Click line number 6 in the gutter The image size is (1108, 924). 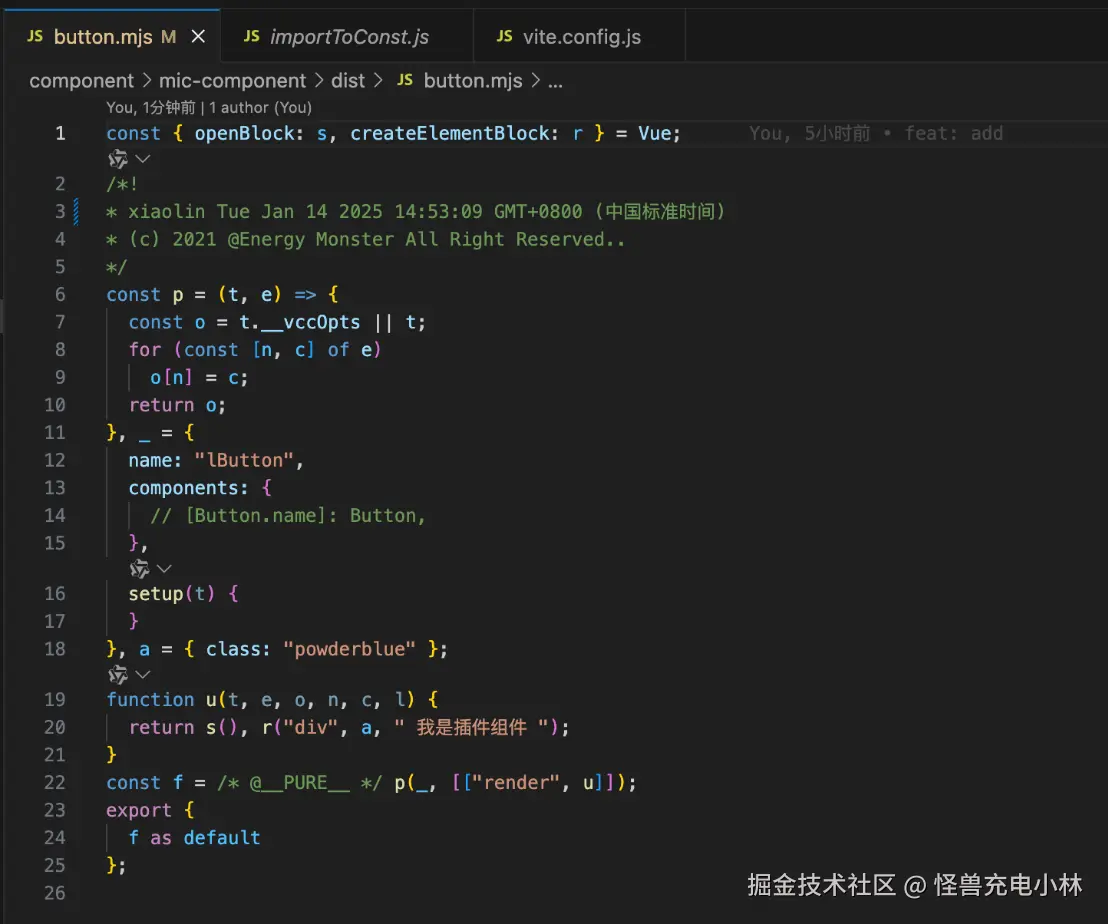point(60,294)
